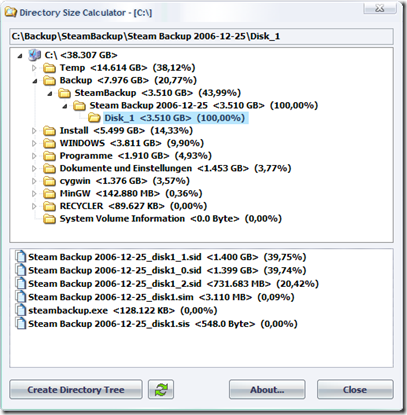Click the WINDOWS folder icon
Viewport: 407px width, 415px height.
(x=49, y=143)
